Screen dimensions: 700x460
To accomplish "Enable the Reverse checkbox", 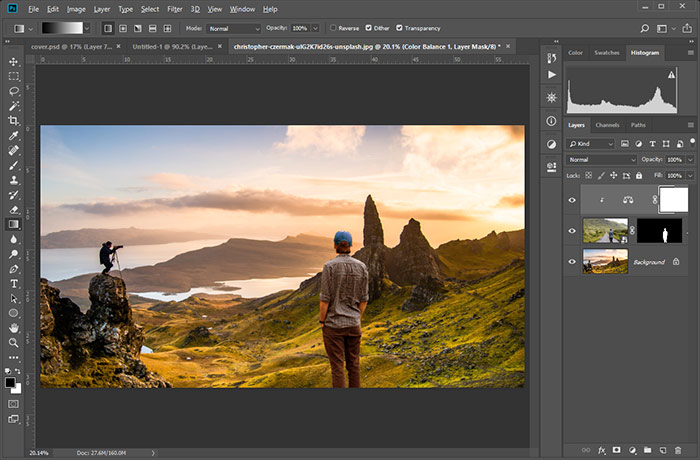I will tap(333, 28).
